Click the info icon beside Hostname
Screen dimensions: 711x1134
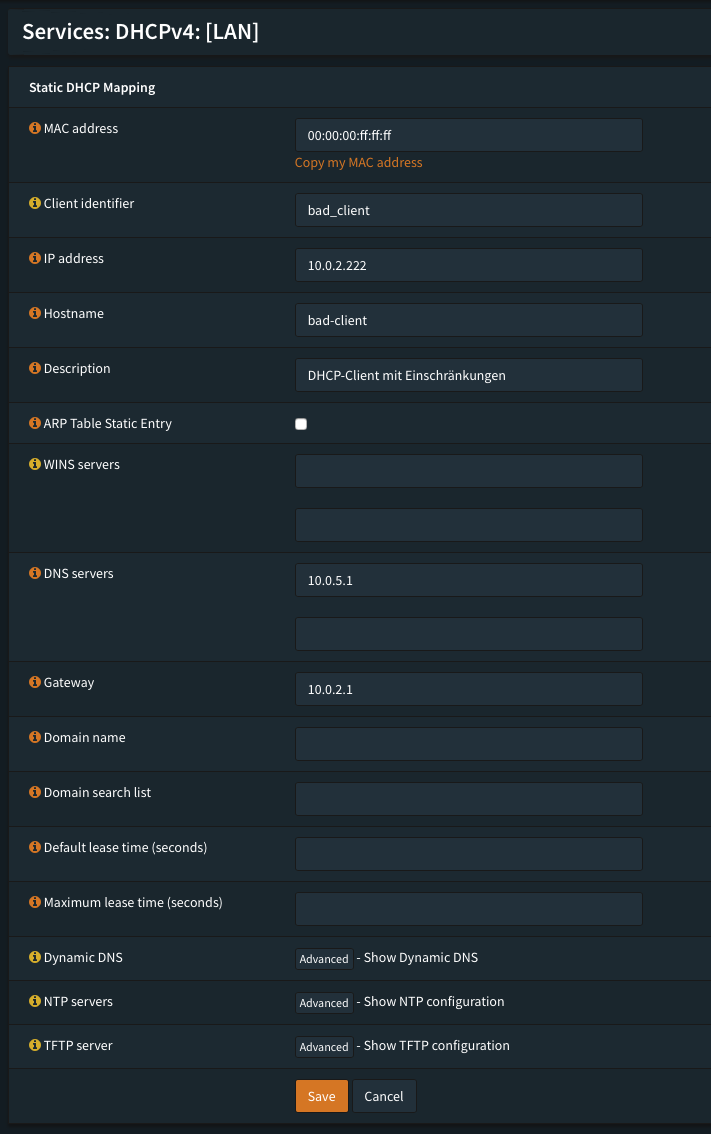(35, 314)
